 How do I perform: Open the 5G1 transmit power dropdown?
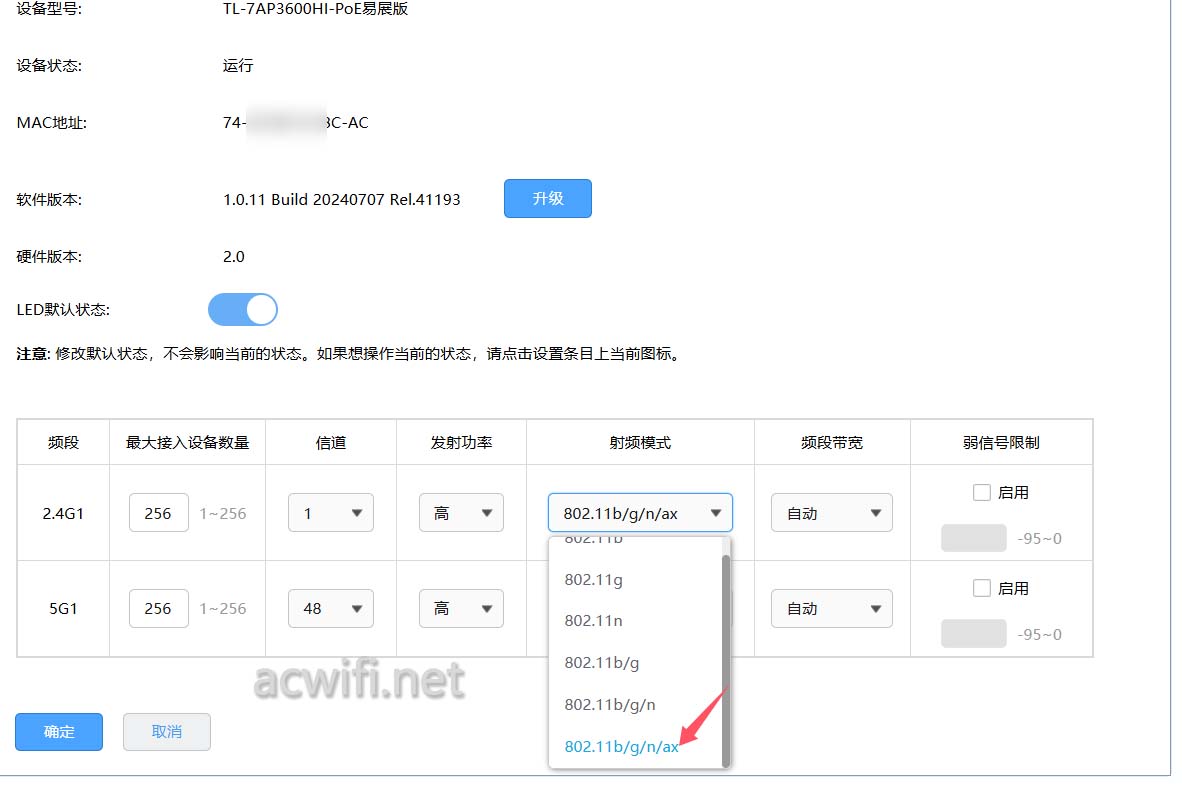(461, 609)
